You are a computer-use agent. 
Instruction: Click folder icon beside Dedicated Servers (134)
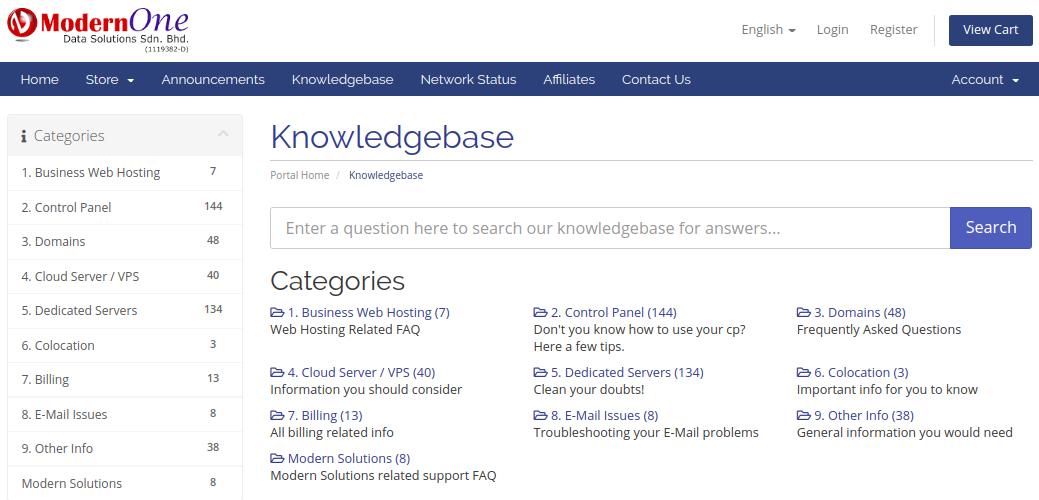tap(540, 373)
